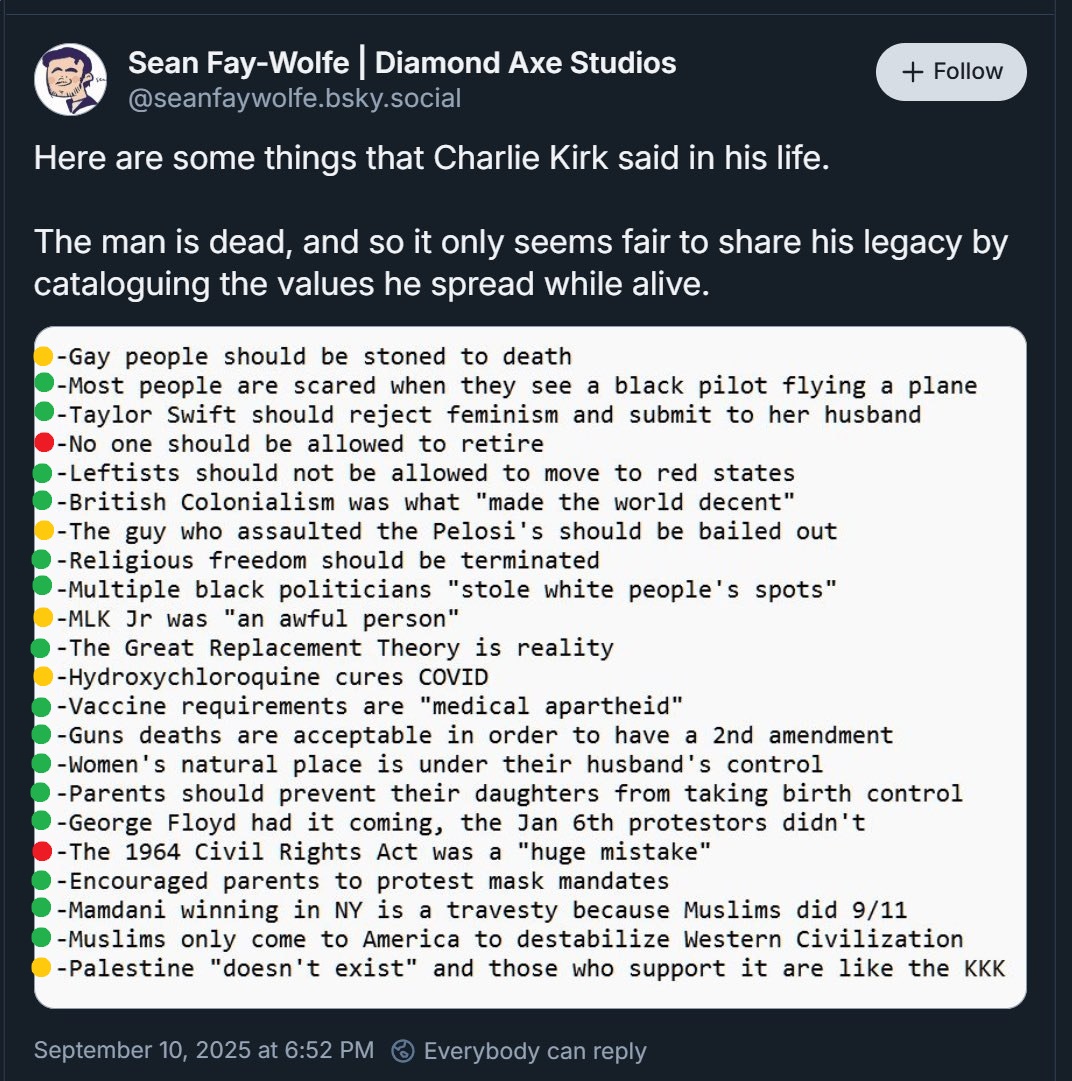This screenshot has height=1081, width=1072.
Task: Open Sean Fay-Wolfe's profile avatar
Action: (70, 79)
